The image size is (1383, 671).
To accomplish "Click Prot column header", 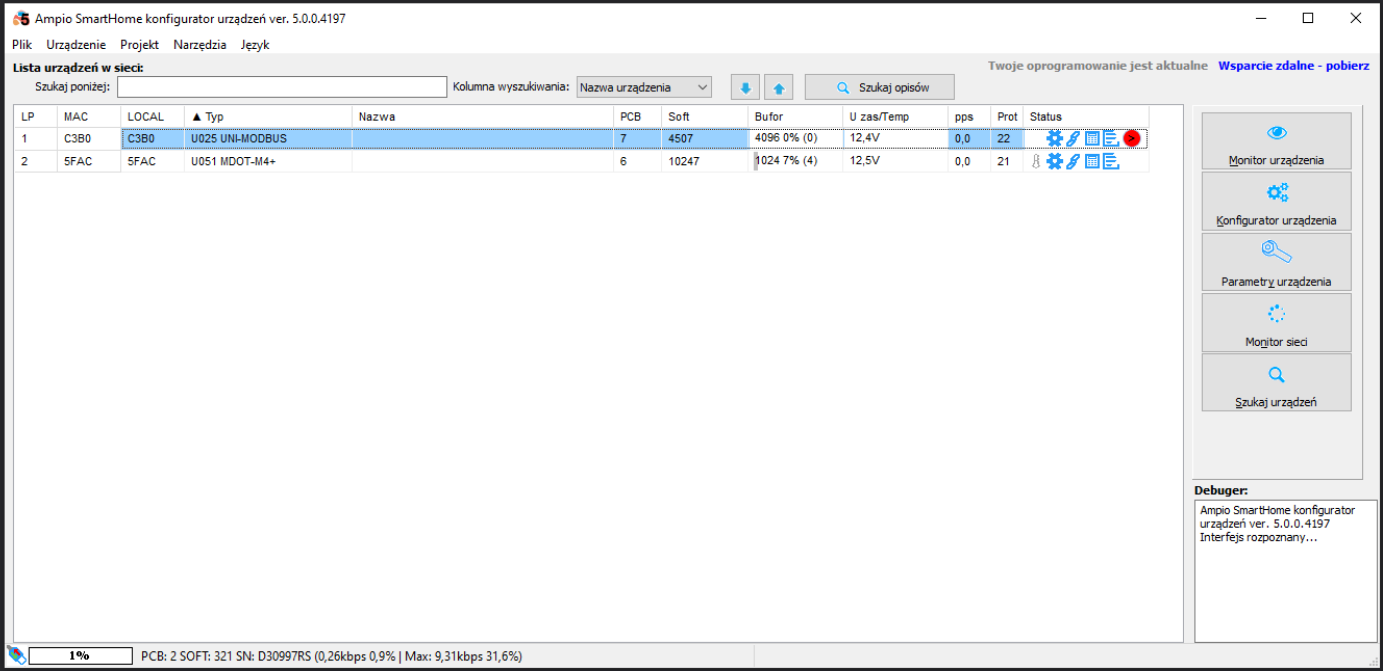I will (x=1008, y=117).
